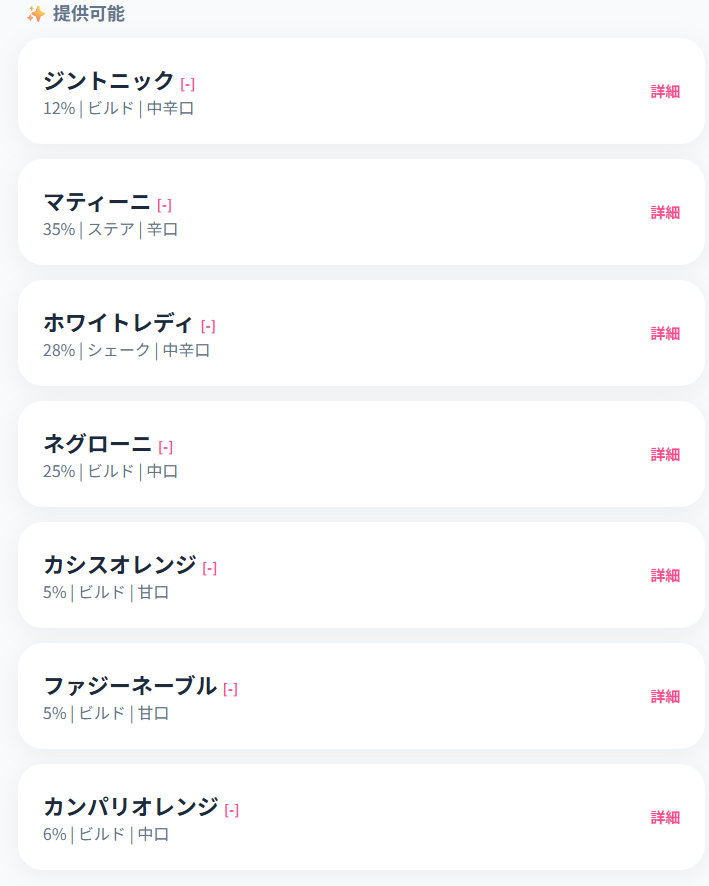Collapse the カシスオレンジ entry using its [-] control
The width and height of the screenshot is (709, 886).
(x=208, y=567)
